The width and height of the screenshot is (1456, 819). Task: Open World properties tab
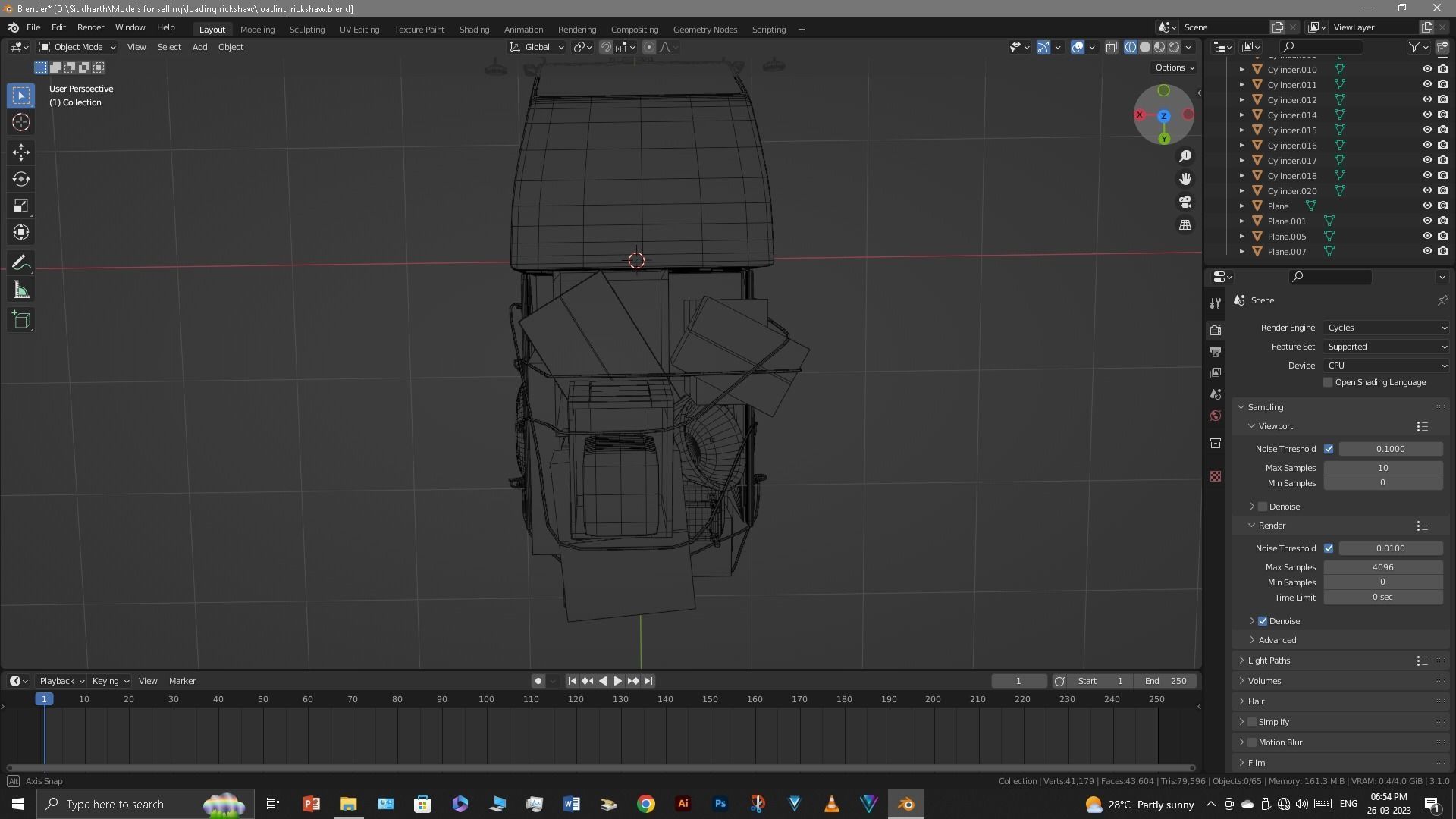pyautogui.click(x=1216, y=416)
